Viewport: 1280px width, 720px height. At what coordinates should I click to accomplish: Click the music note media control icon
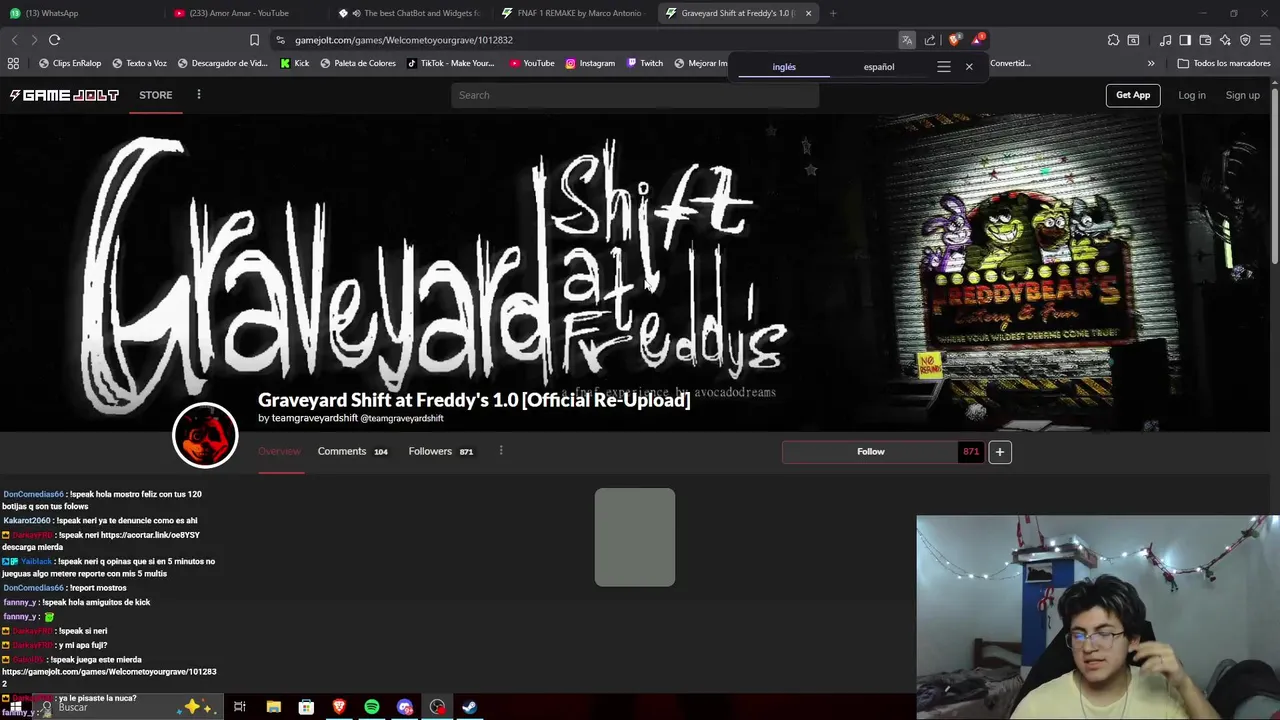1165,40
